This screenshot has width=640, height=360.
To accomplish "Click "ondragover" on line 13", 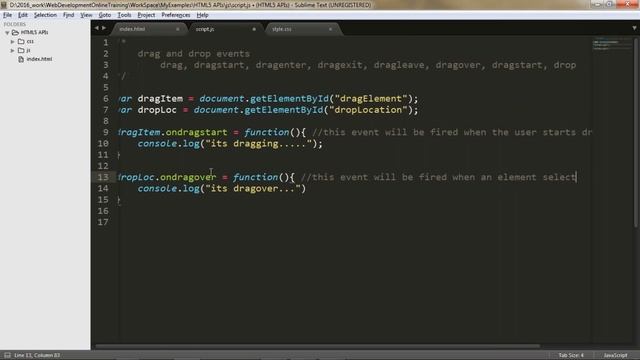I will click(x=188, y=177).
